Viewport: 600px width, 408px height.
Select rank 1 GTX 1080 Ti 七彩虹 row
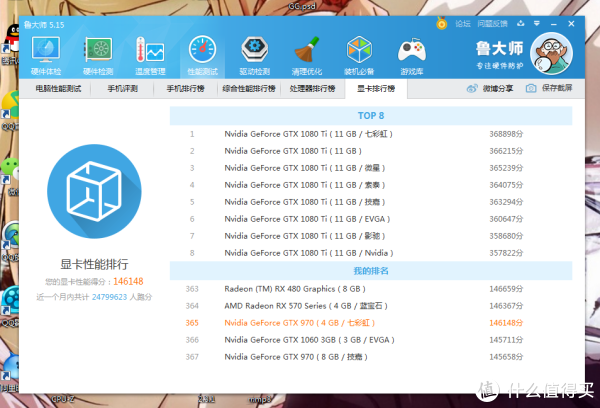click(371, 134)
